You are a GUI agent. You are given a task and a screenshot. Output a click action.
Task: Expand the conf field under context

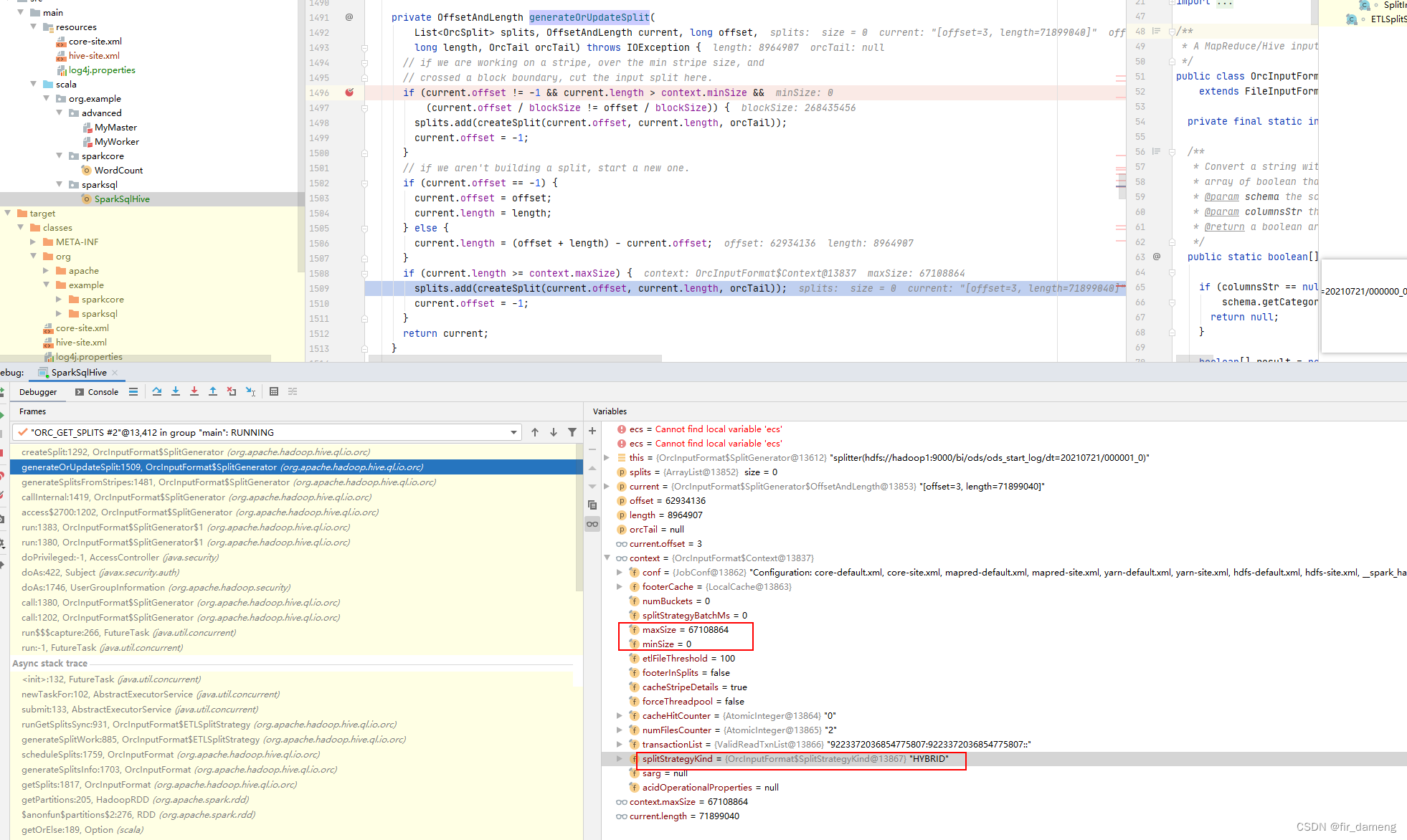point(620,572)
